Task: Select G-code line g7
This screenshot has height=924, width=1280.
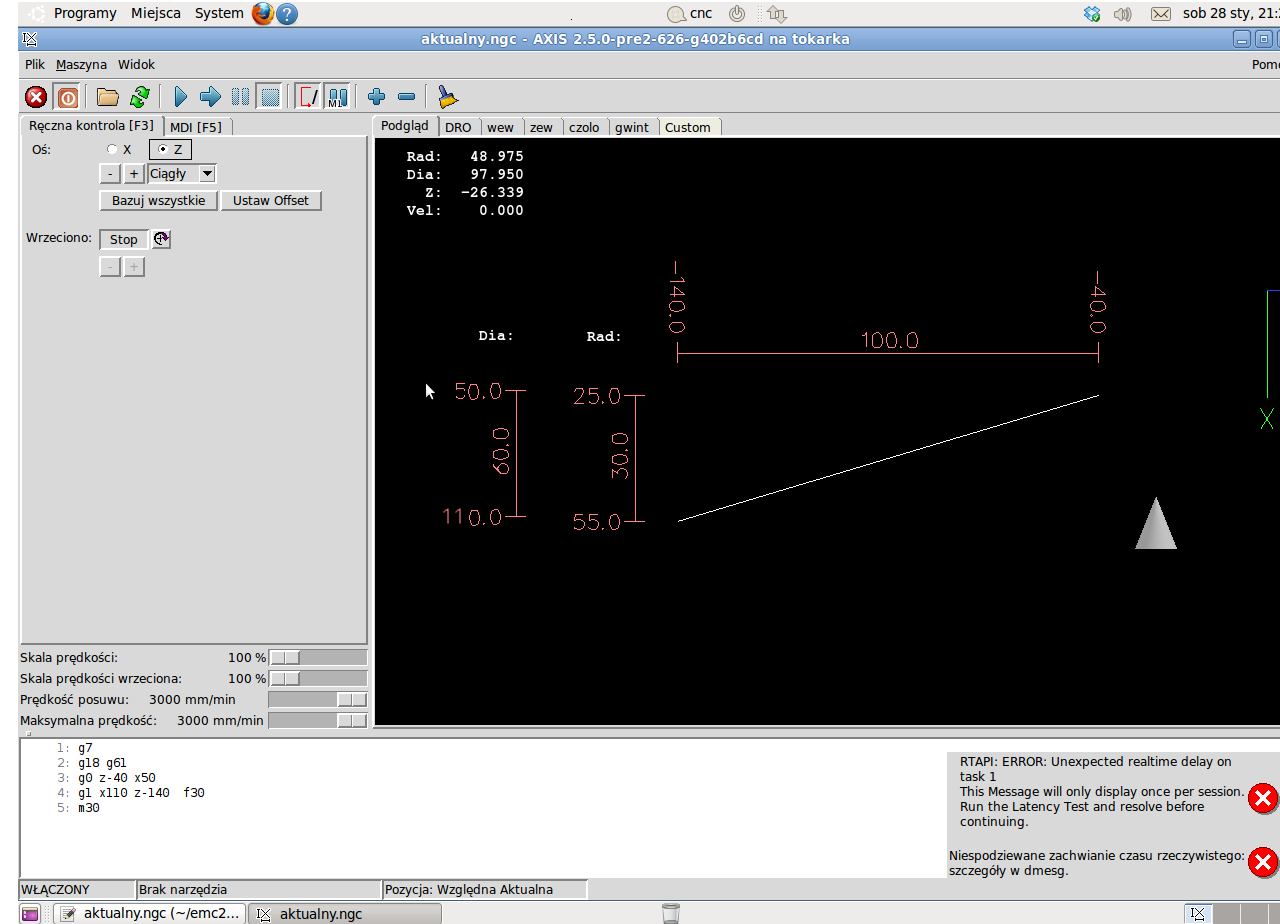Action: click(84, 748)
